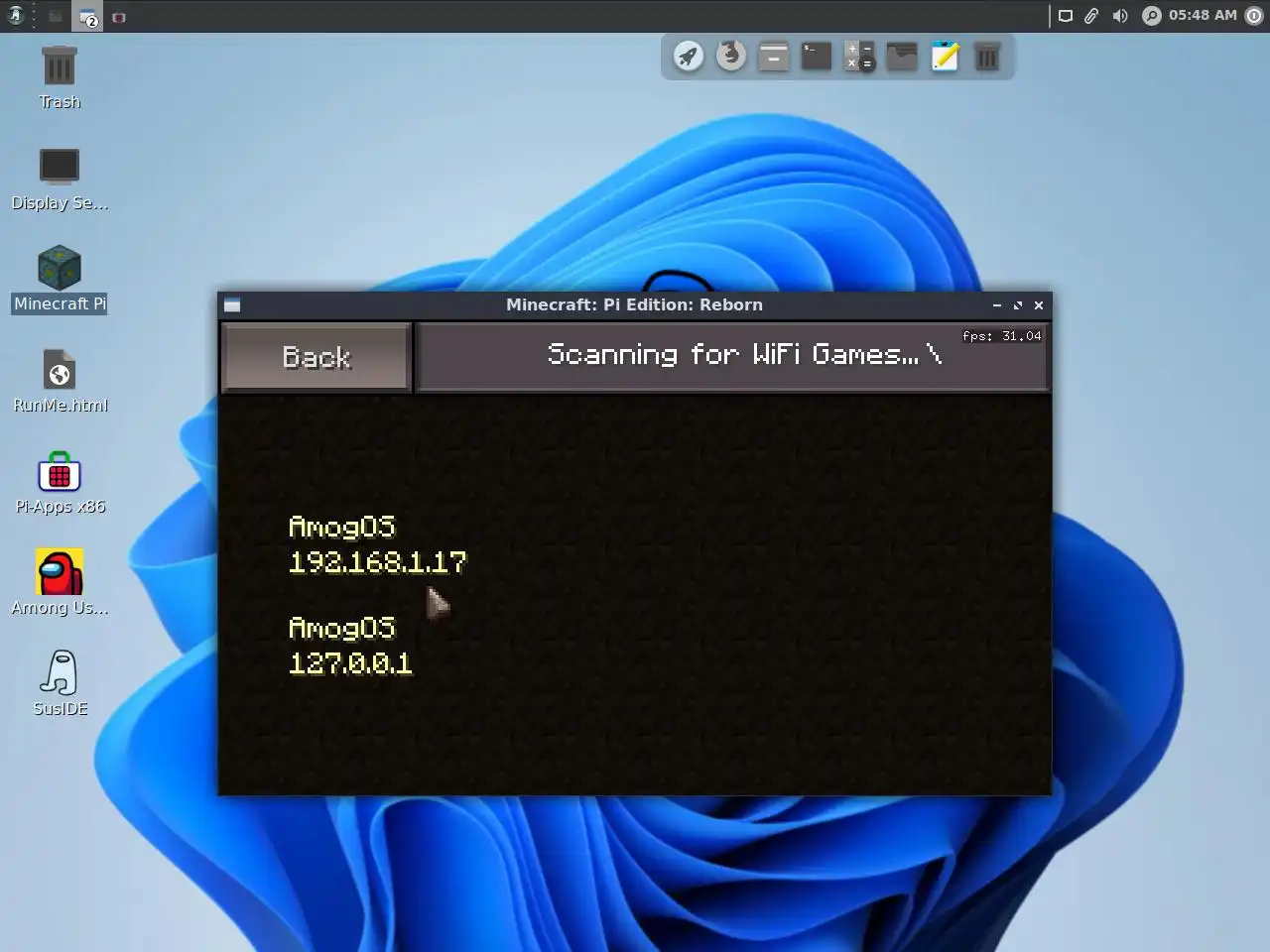Click the Scanning for WiFi Games header
The image size is (1270, 952).
(x=732, y=357)
